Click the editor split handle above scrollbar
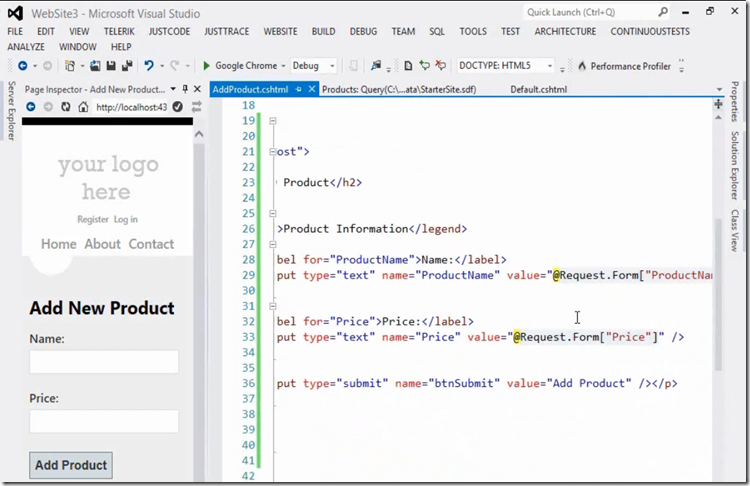 coord(718,104)
